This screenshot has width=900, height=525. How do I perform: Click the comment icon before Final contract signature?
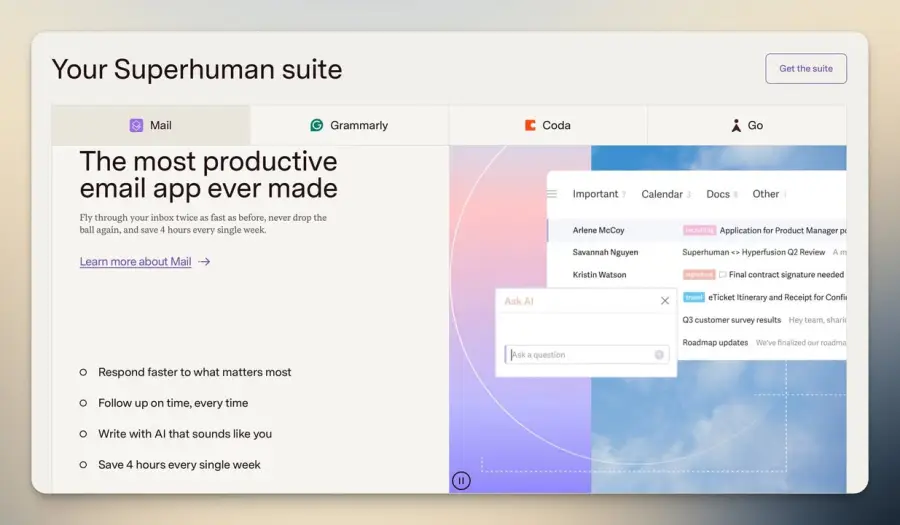pos(723,274)
